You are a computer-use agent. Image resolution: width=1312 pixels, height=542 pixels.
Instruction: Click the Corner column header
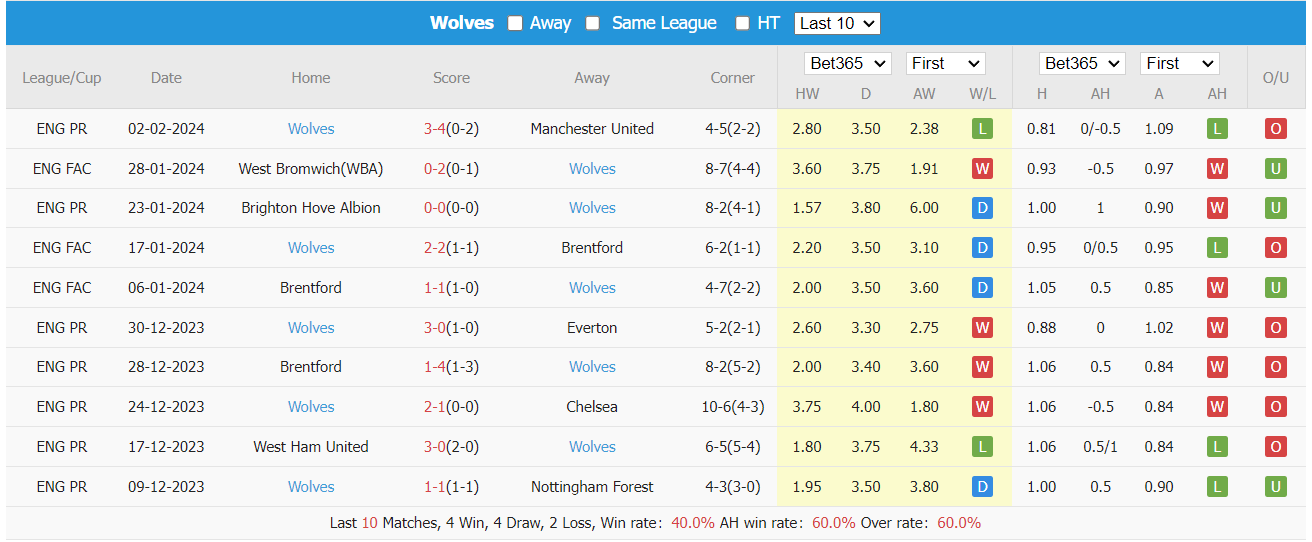click(733, 78)
